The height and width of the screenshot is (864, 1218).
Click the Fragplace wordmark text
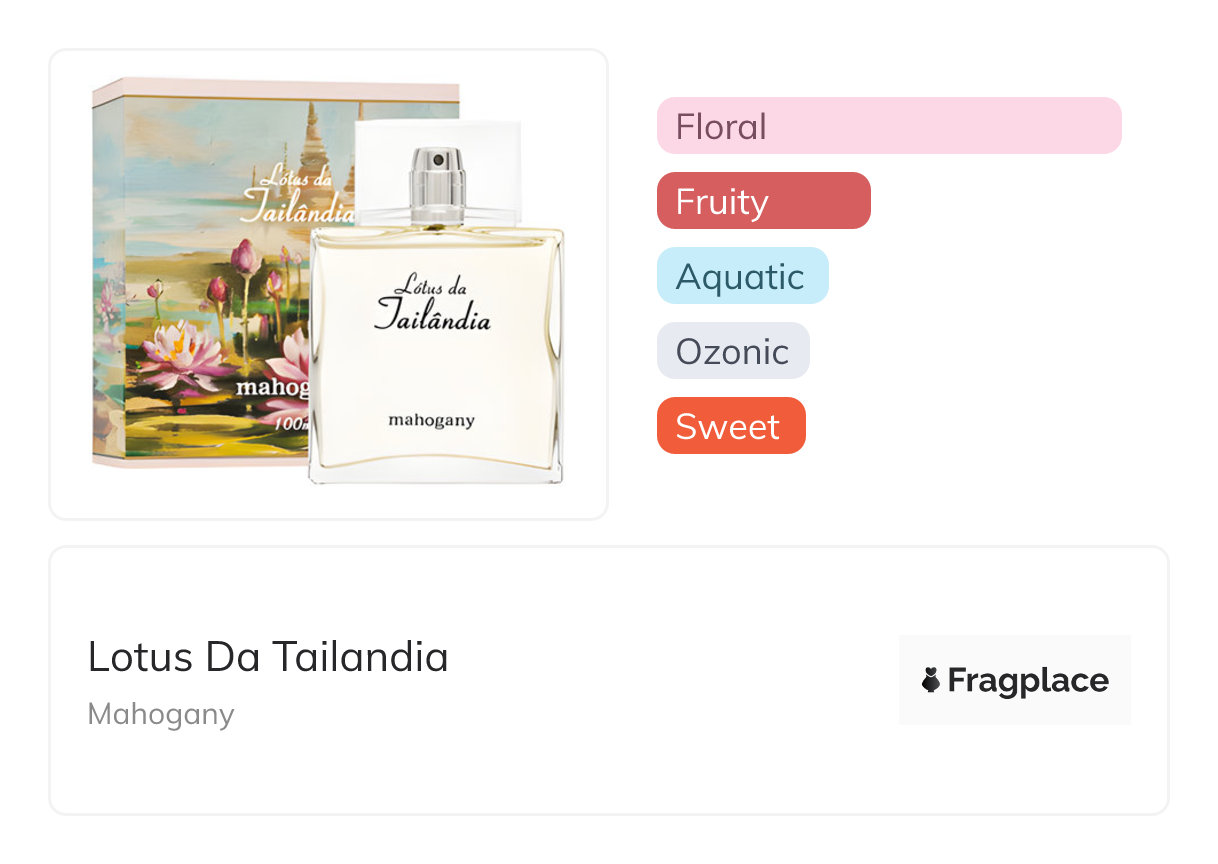[x=1028, y=681]
